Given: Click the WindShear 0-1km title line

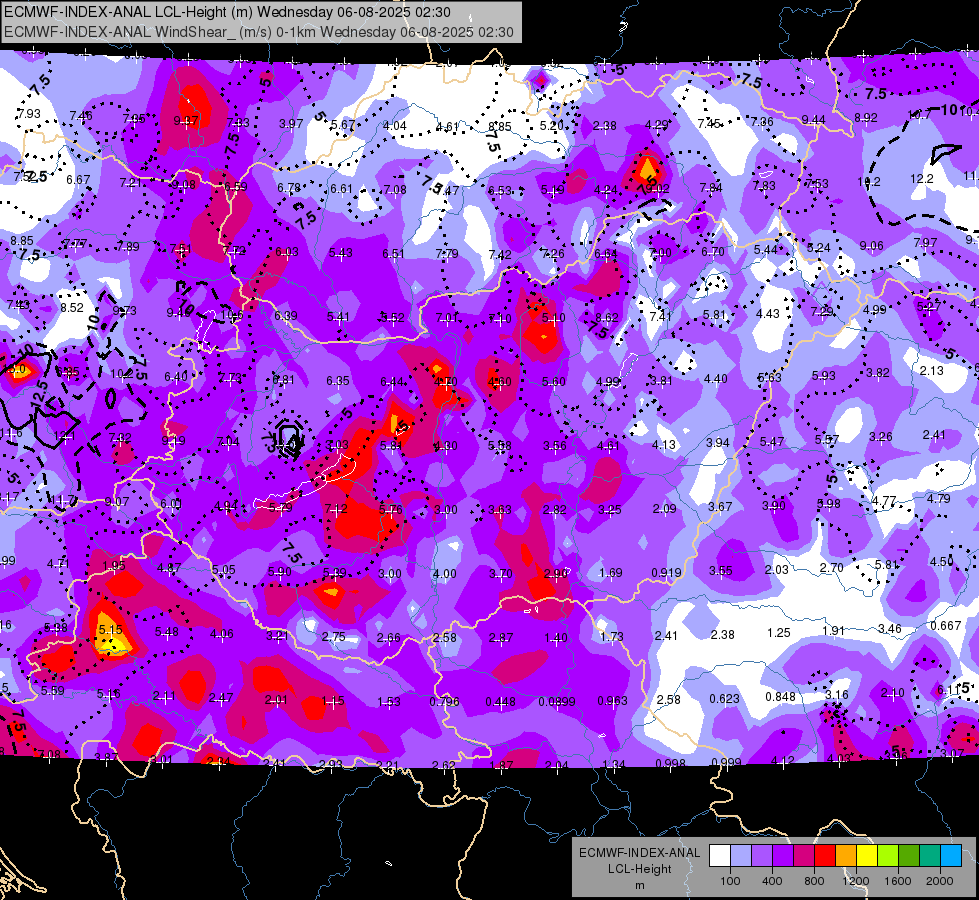Looking at the screenshot, I should pyautogui.click(x=258, y=32).
